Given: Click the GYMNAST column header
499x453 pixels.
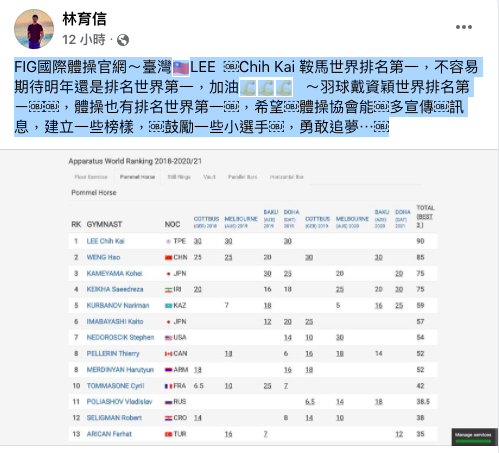Looking at the screenshot, I should click(x=104, y=224).
